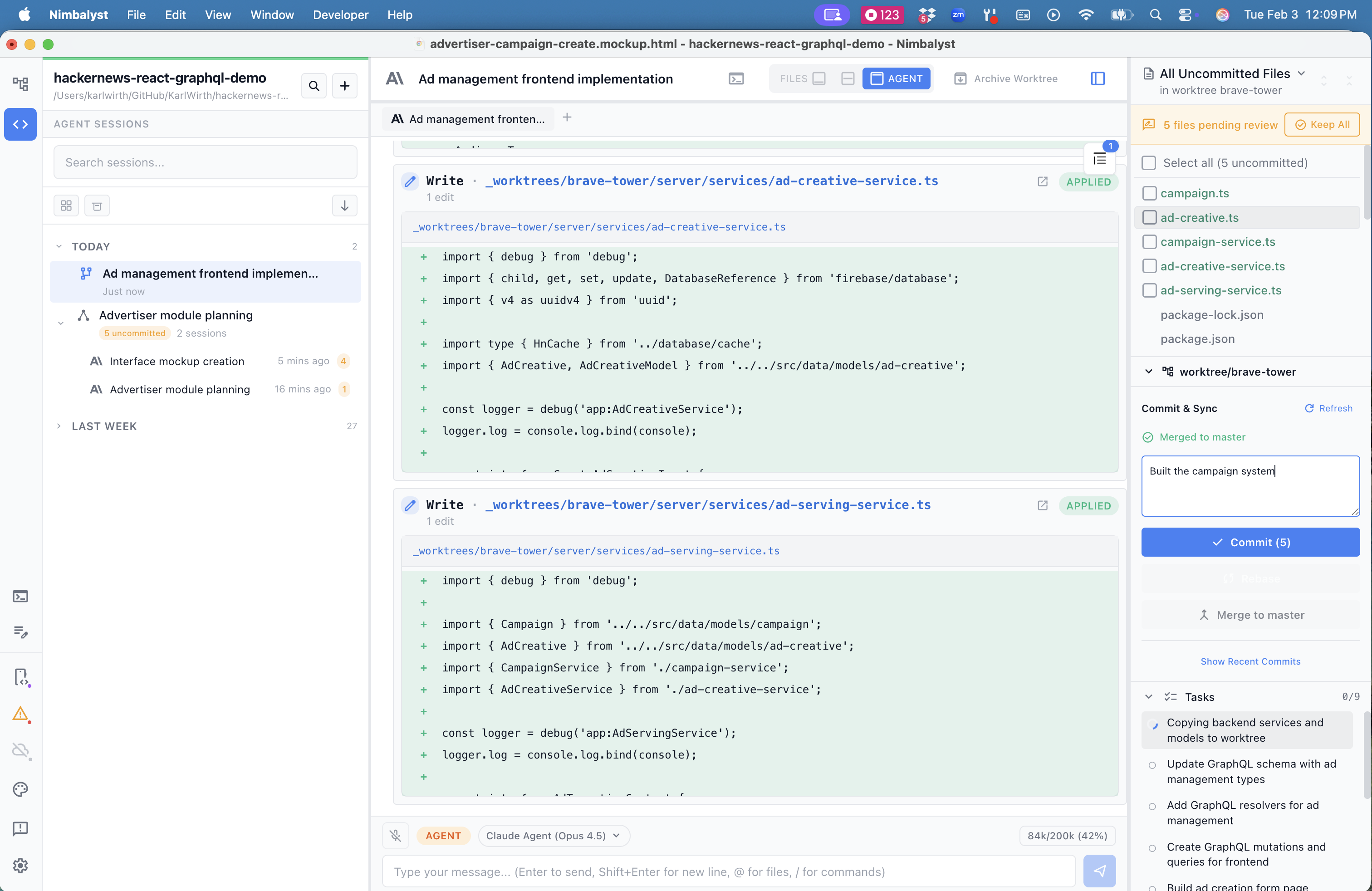1372x891 pixels.
Task: Click the Search sessions input field
Action: (205, 162)
